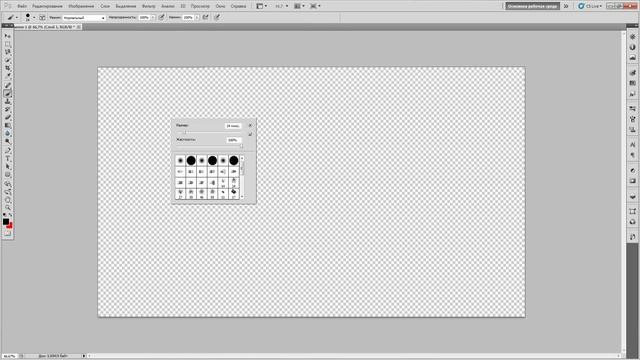Select the Rectangular Marquee tool
The height and width of the screenshot is (360, 640).
pyautogui.click(x=7, y=44)
